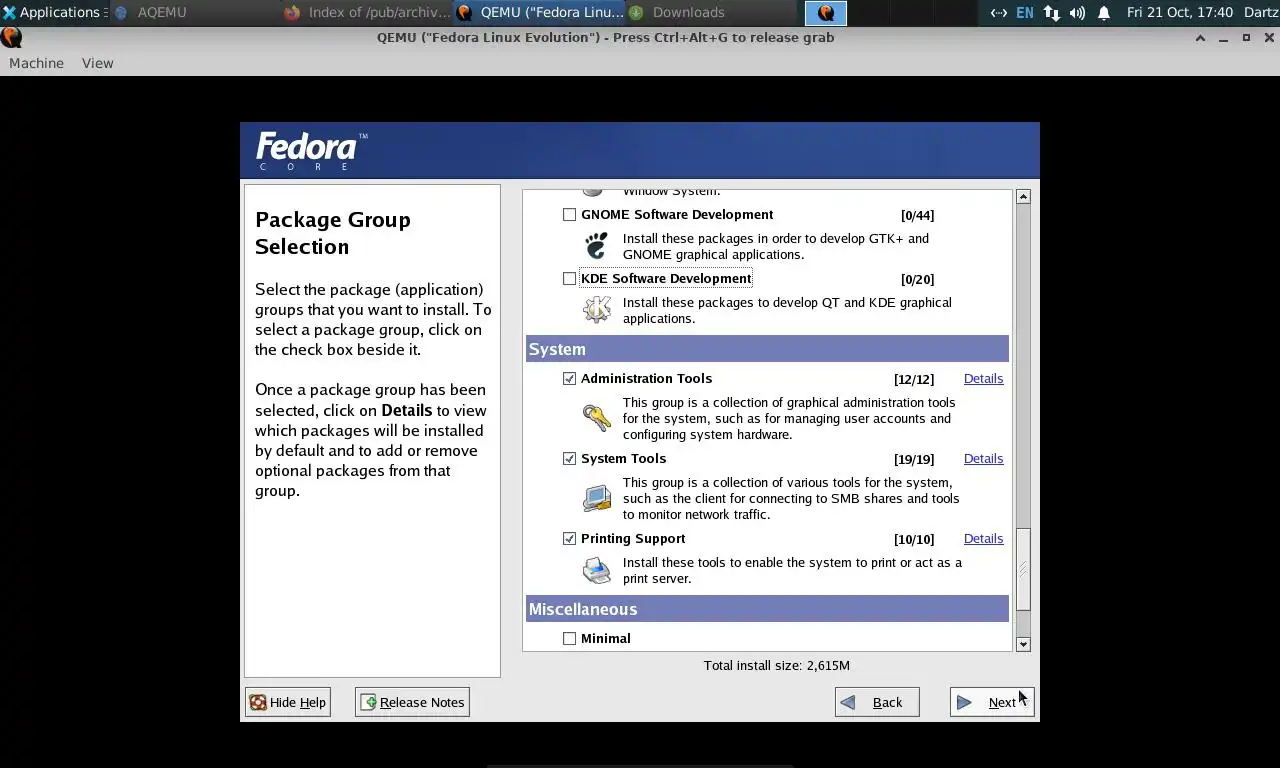Click the Fedora Core logo
This screenshot has height=768, width=1280.
pos(311,151)
